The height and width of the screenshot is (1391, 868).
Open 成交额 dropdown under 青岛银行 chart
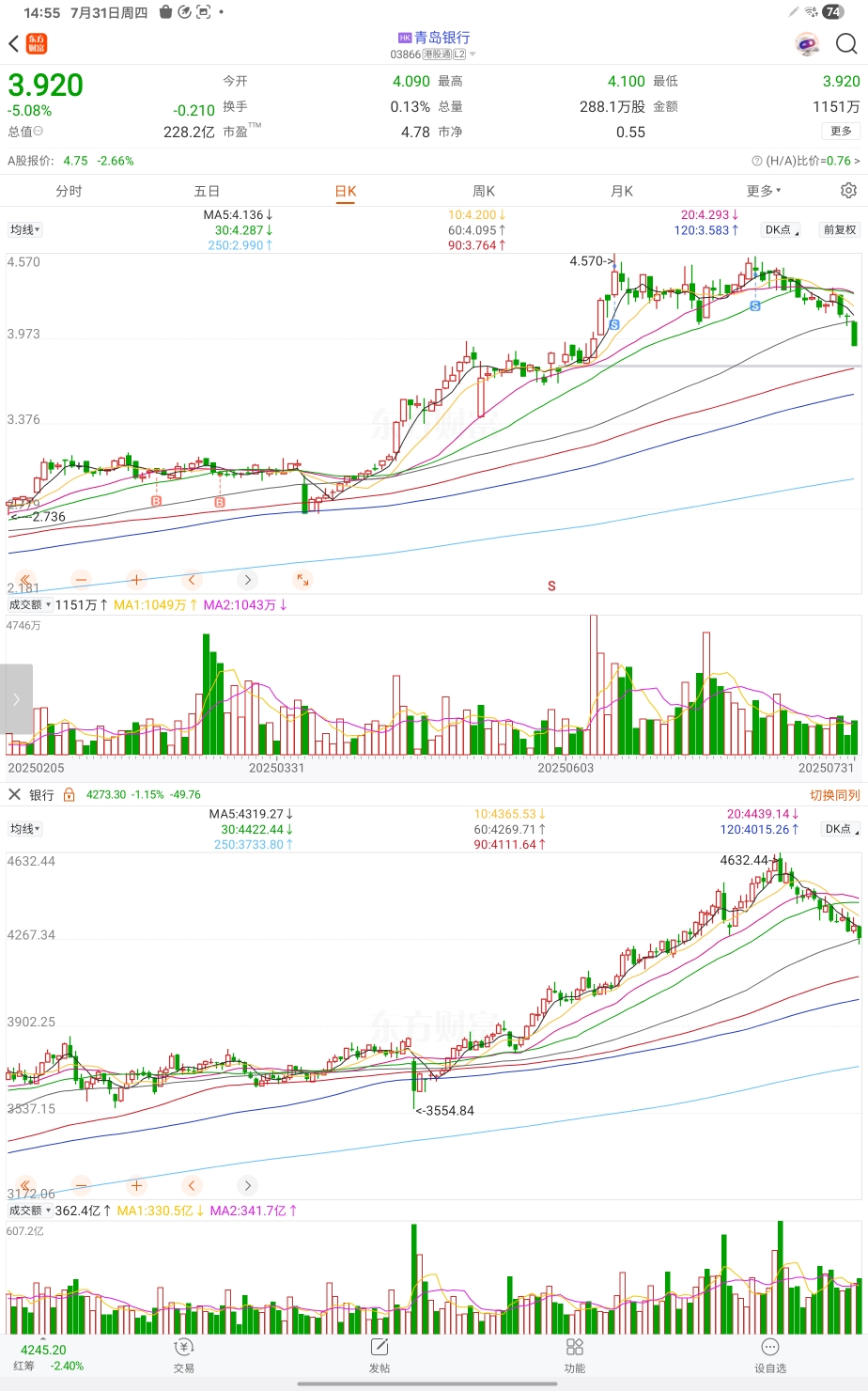click(x=30, y=605)
